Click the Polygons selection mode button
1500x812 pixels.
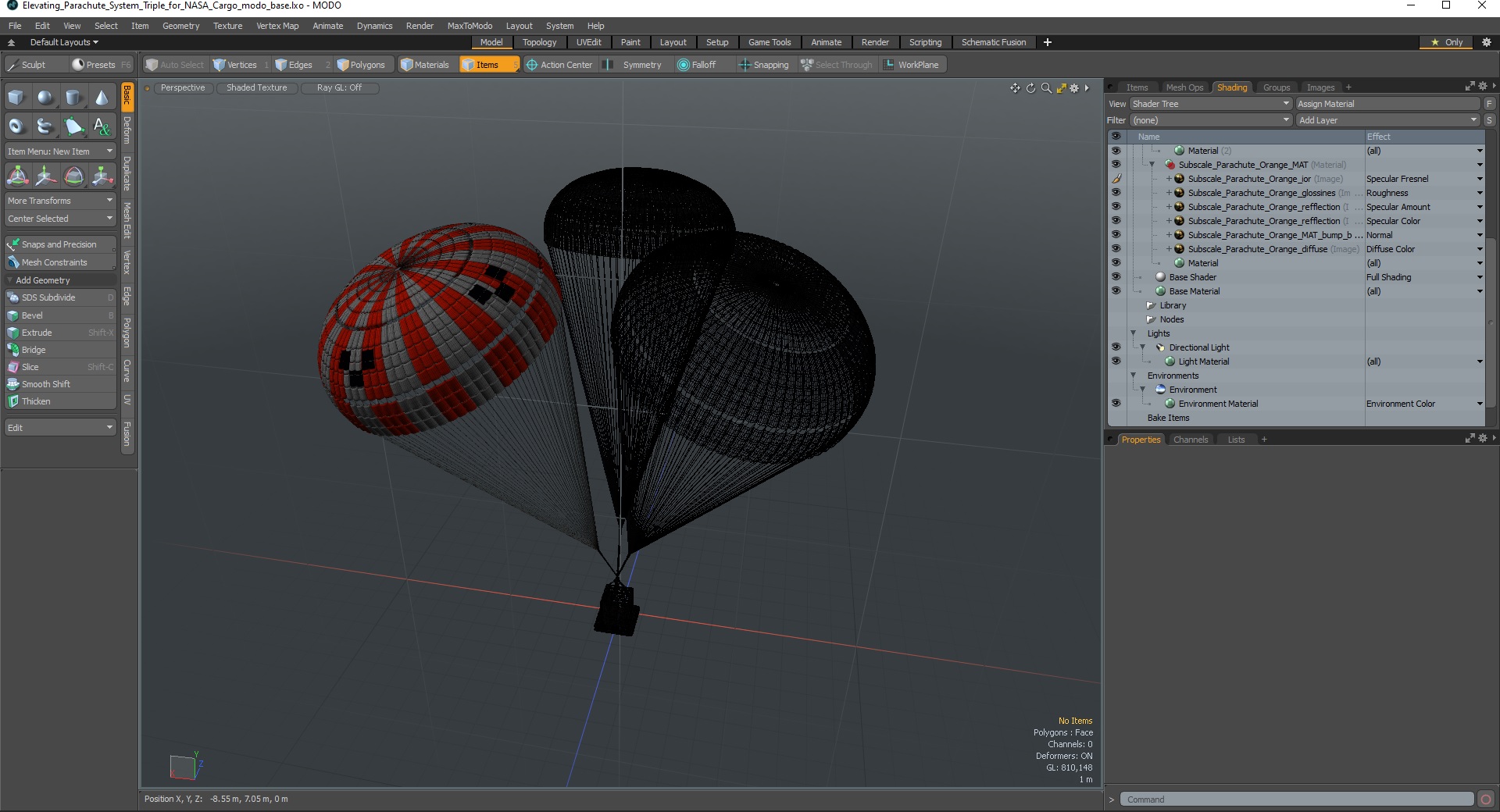click(x=362, y=65)
